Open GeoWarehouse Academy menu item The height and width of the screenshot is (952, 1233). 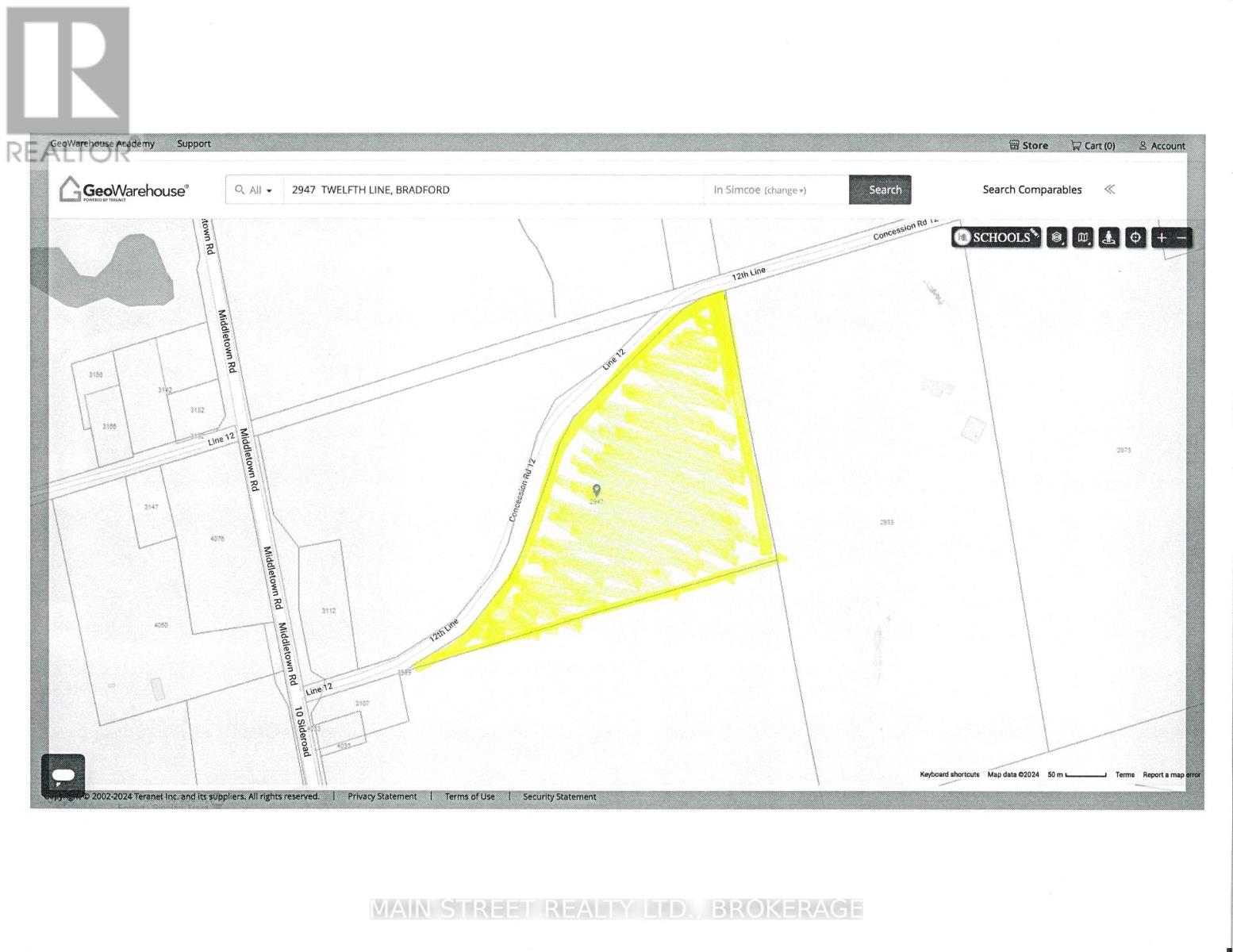point(102,144)
